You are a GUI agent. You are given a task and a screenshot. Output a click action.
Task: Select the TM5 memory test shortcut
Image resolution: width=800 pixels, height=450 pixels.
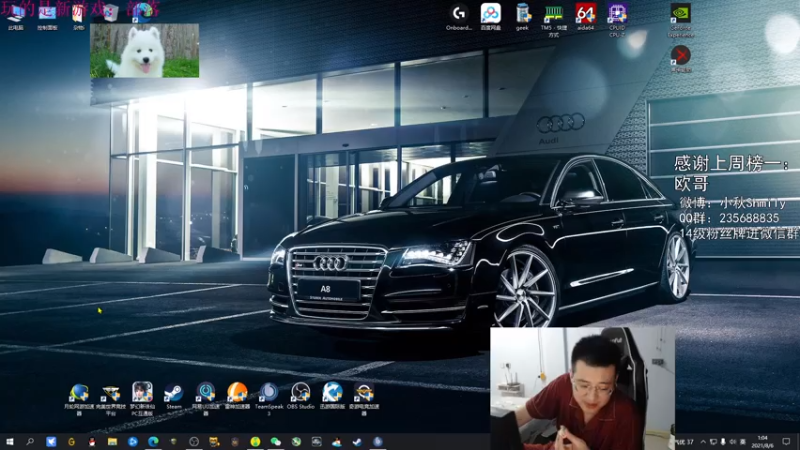554,20
